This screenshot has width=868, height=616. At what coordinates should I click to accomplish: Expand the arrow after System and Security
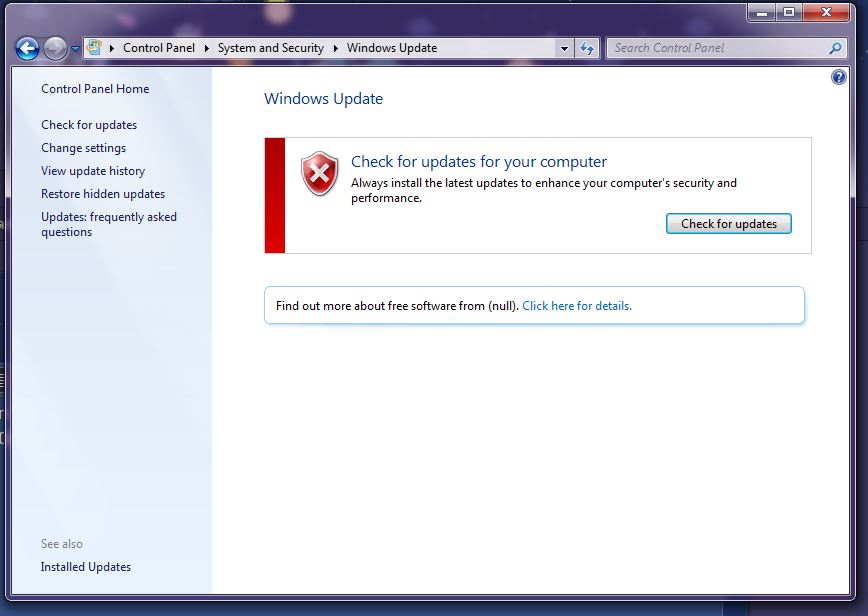tap(335, 48)
